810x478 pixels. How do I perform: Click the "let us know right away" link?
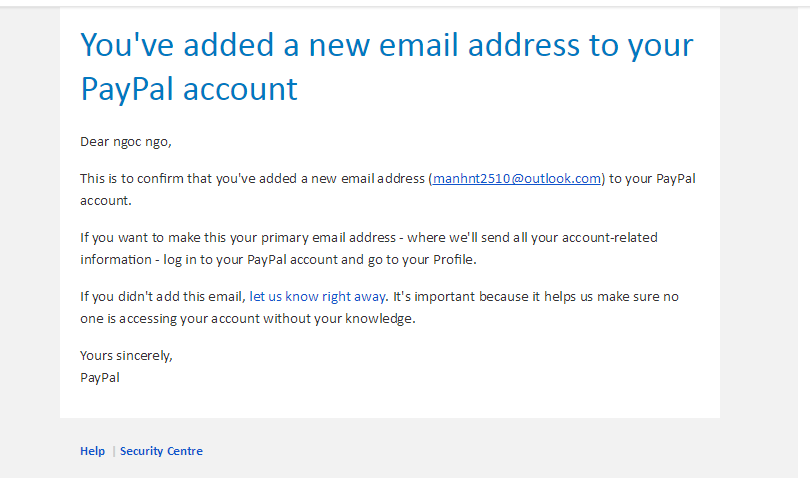(317, 297)
